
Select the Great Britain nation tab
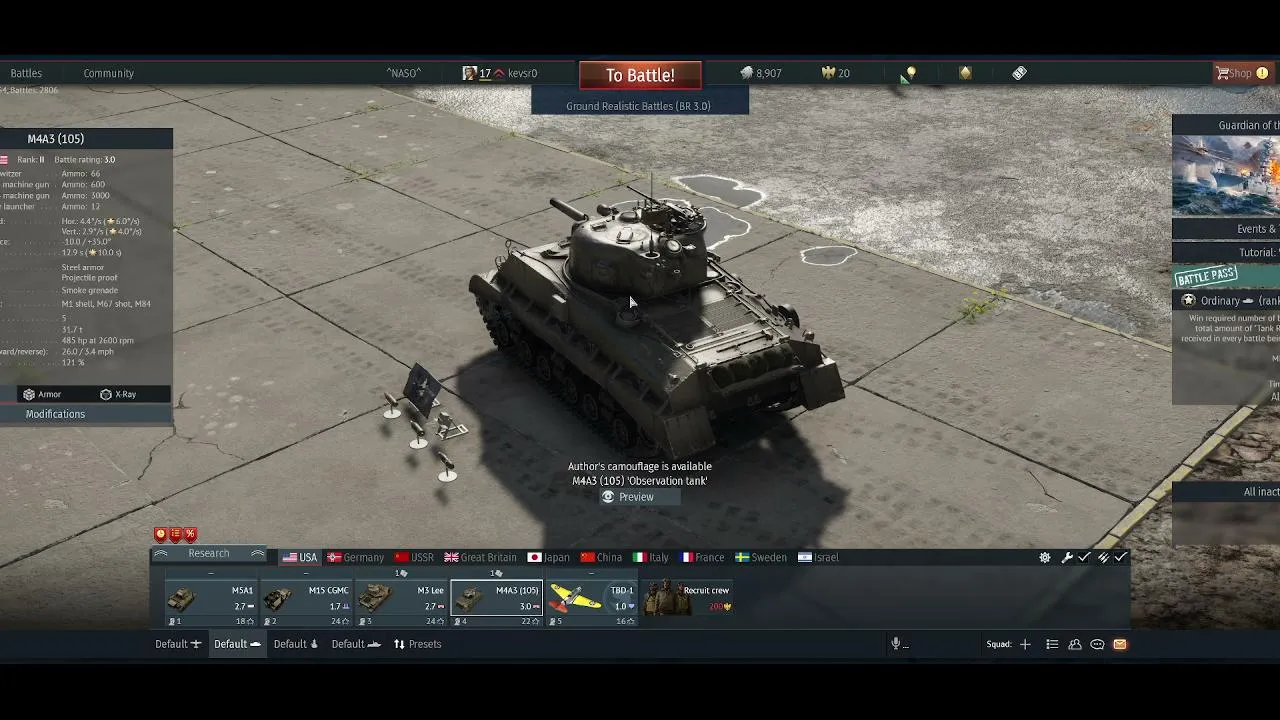click(481, 557)
